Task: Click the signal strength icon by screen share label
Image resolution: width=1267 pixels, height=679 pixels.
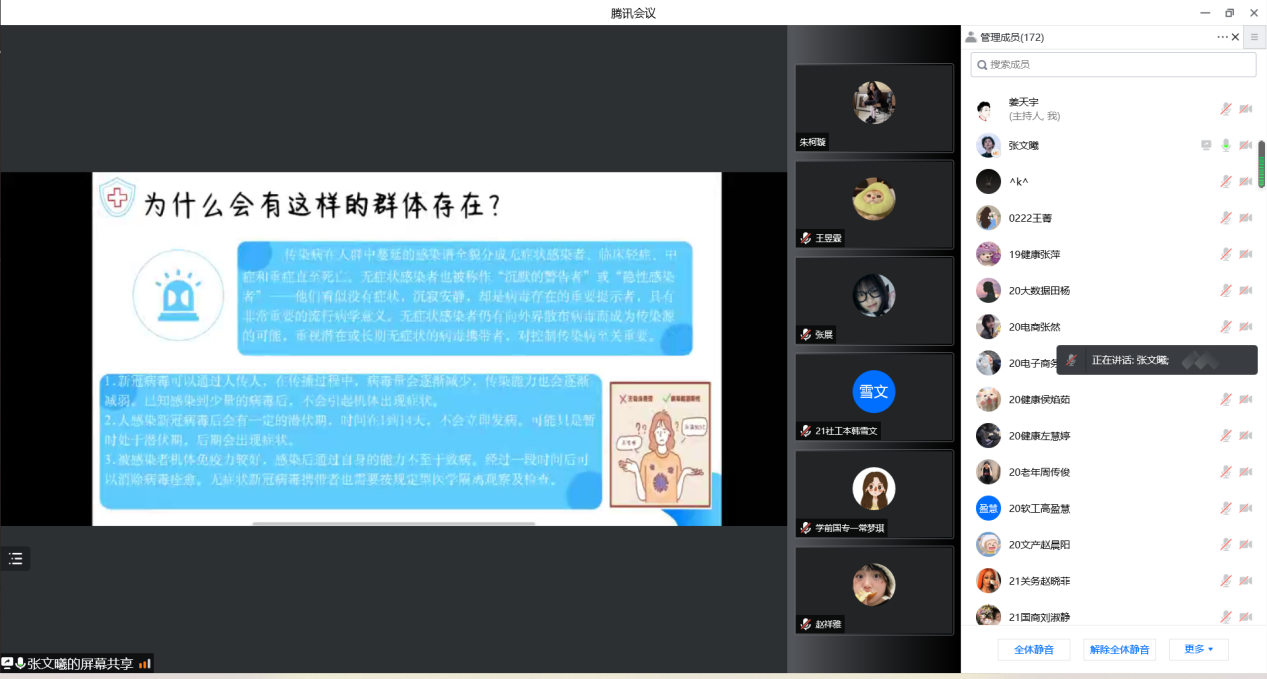Action: [x=145, y=663]
